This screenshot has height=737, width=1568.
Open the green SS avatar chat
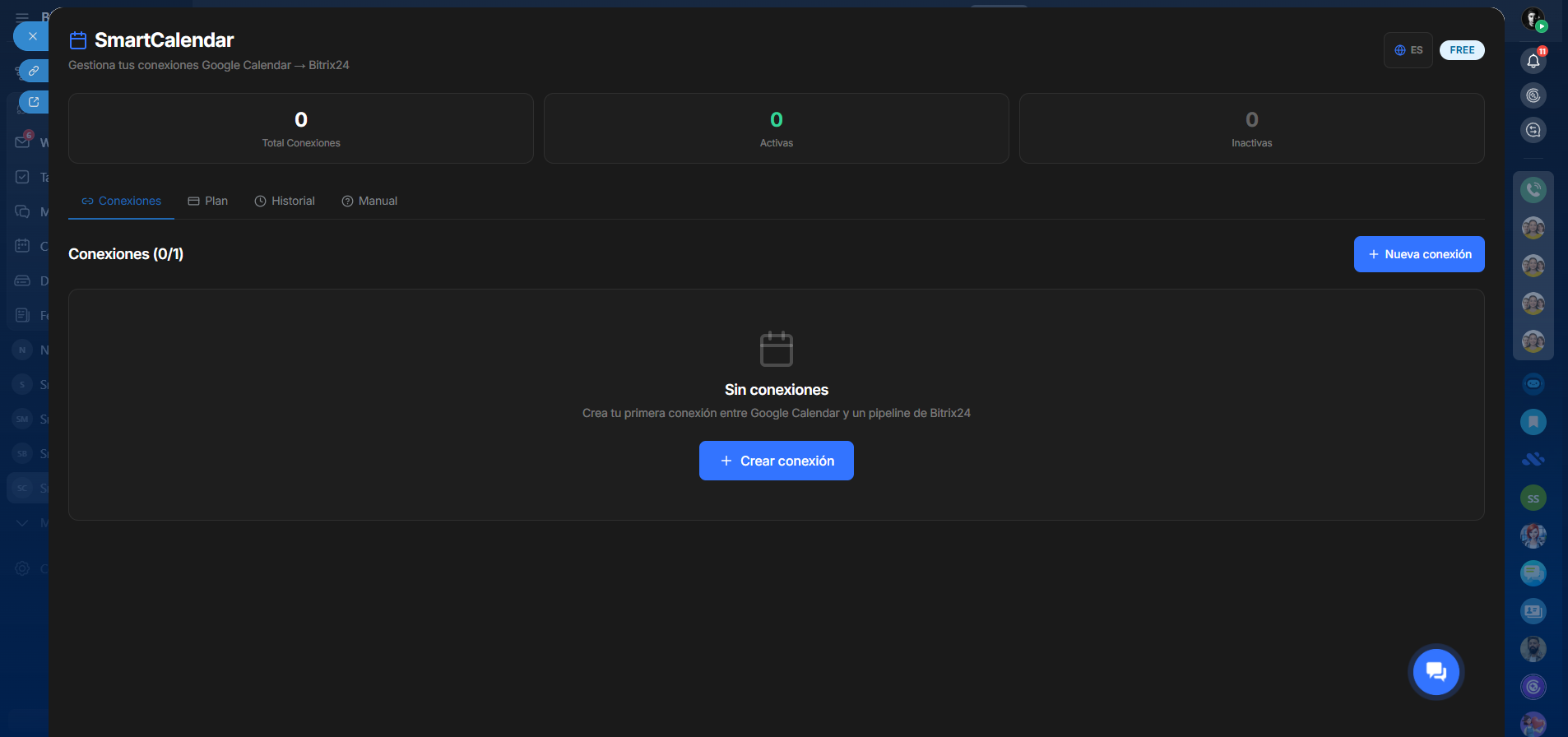(1533, 498)
